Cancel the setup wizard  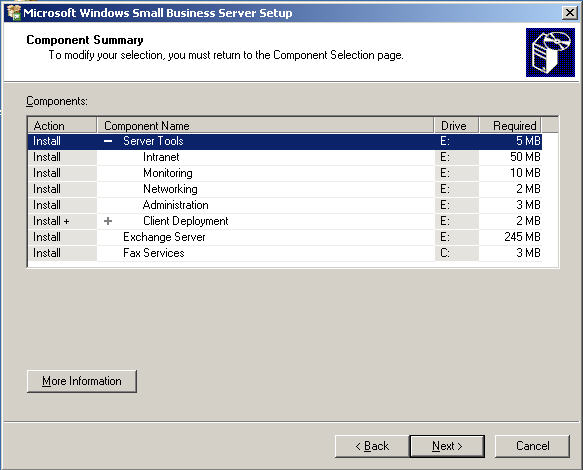click(x=532, y=446)
